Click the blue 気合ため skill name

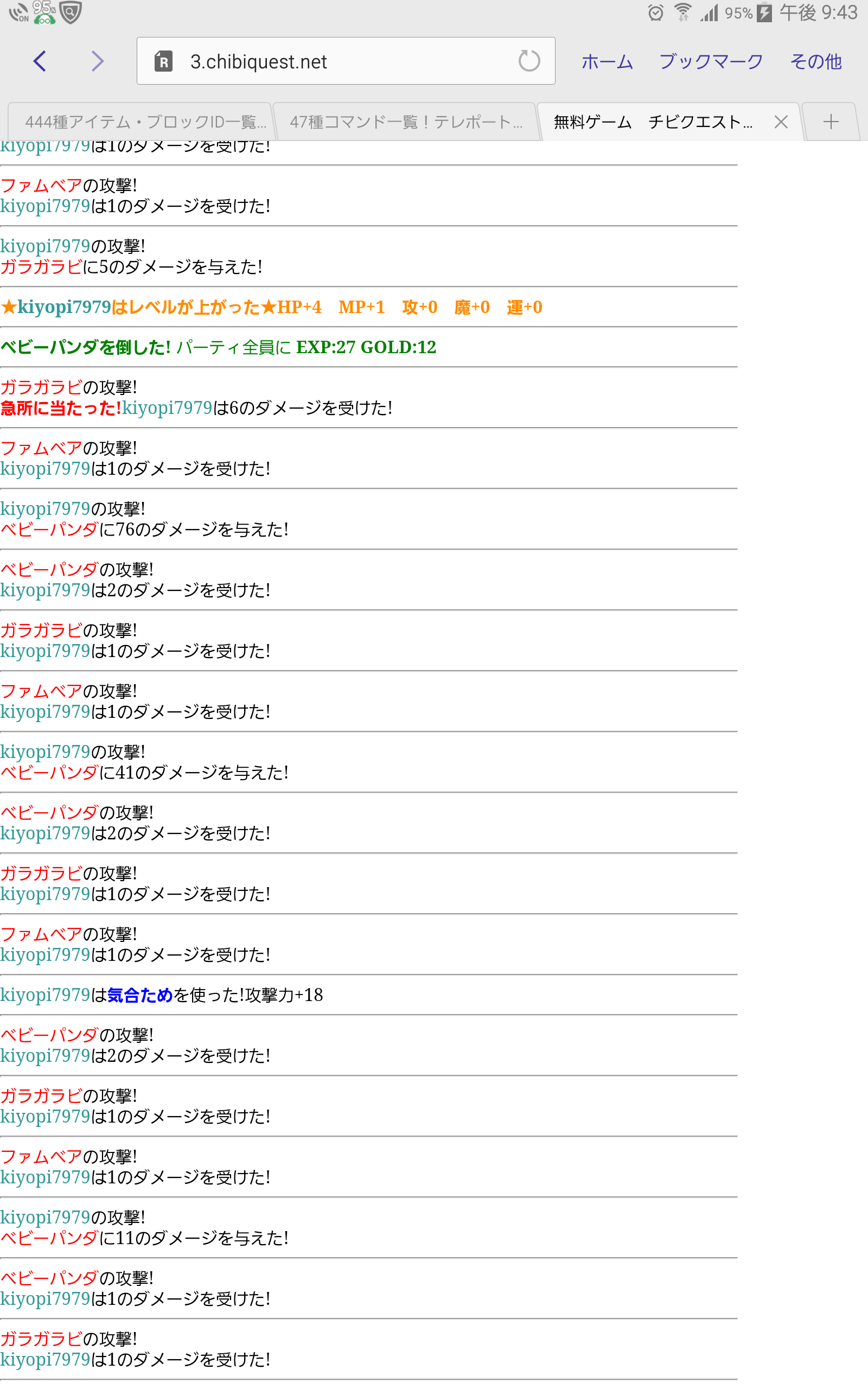click(140, 995)
